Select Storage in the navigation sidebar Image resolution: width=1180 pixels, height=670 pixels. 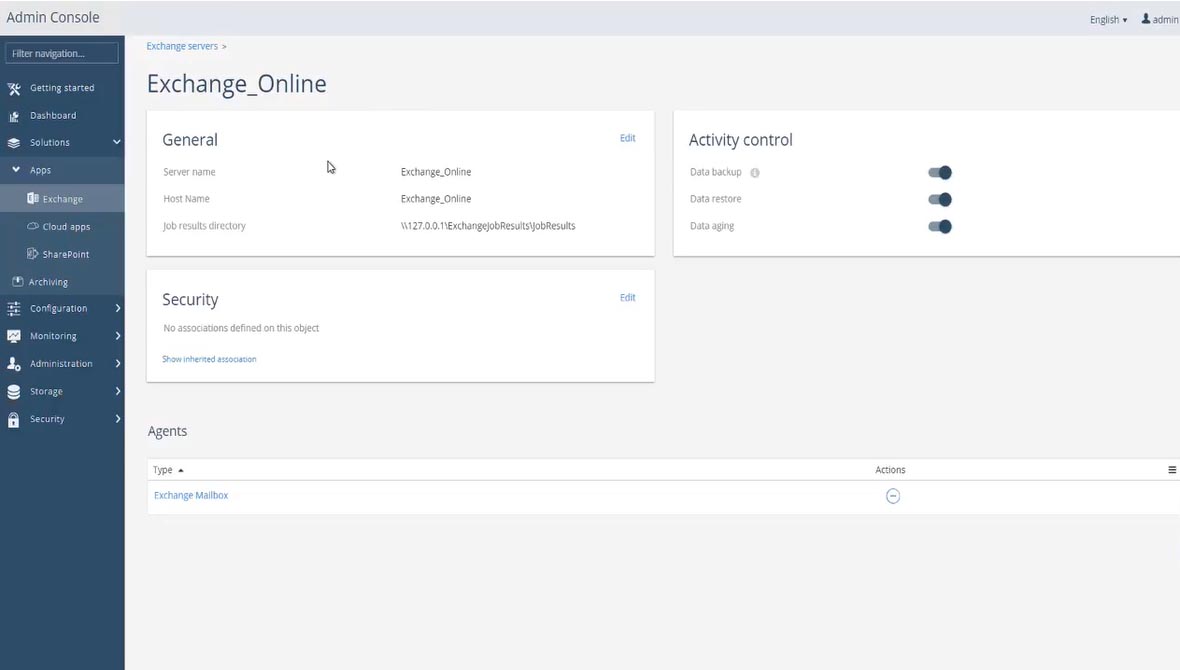point(46,392)
